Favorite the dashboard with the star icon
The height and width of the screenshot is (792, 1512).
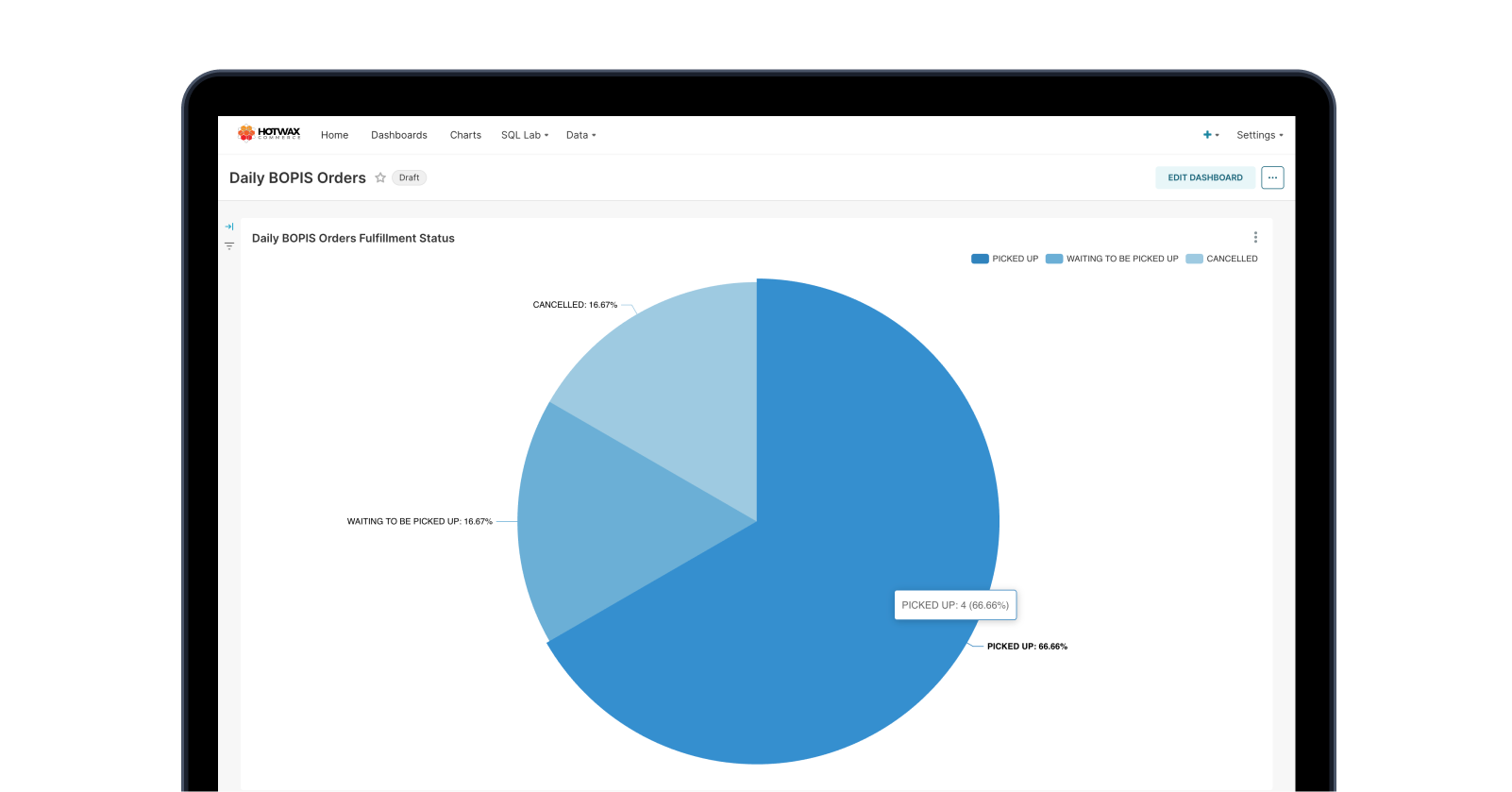(x=380, y=177)
